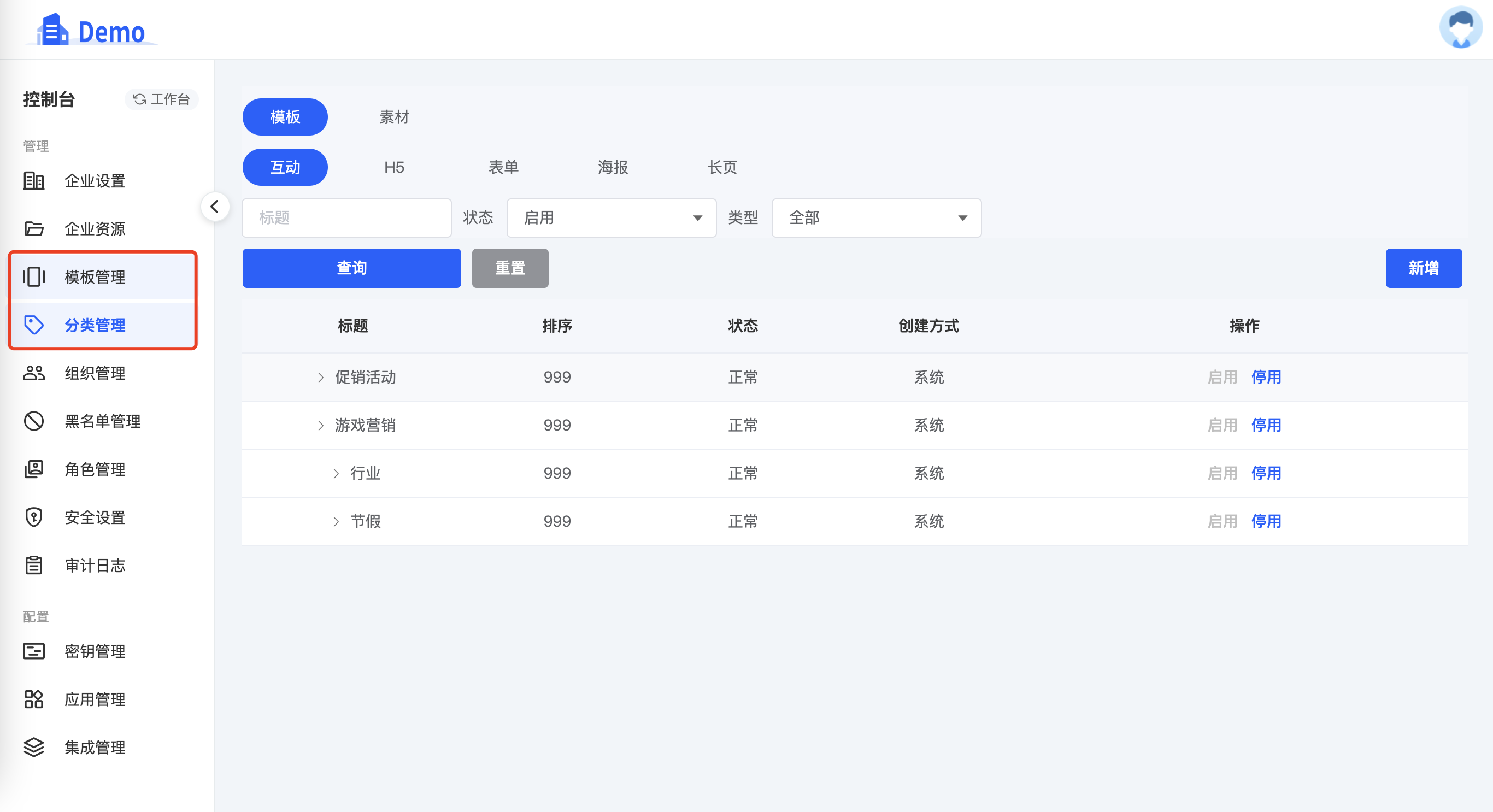Expand the 促销活动 row
Image resolution: width=1493 pixels, height=812 pixels.
(x=320, y=378)
